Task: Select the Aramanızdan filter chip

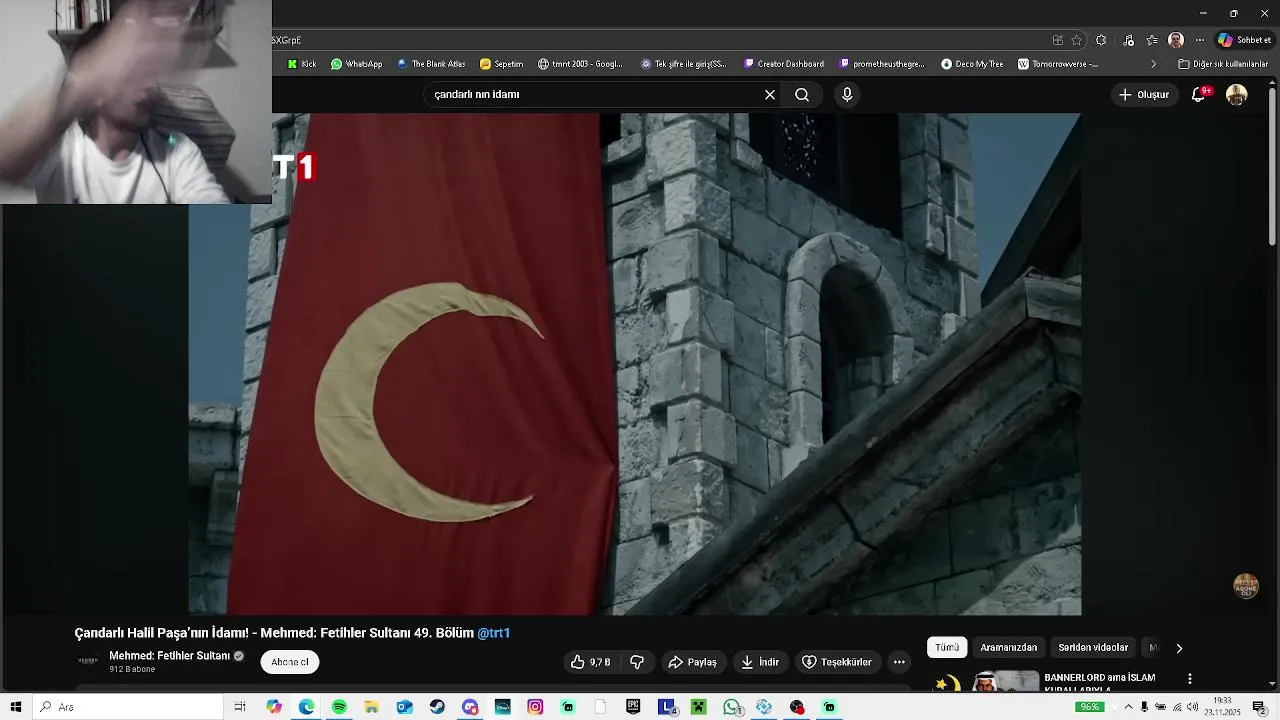Action: click(1008, 648)
